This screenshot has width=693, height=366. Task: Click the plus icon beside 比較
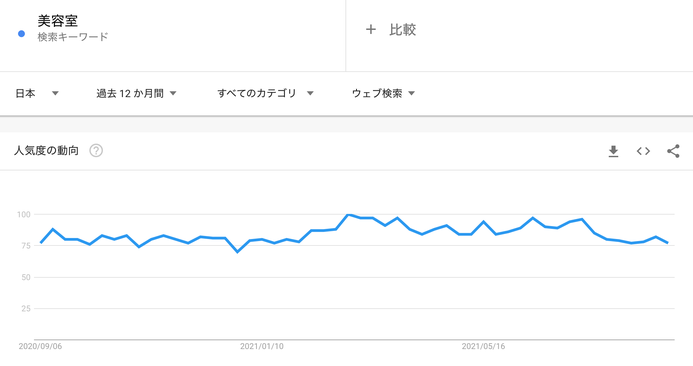371,30
